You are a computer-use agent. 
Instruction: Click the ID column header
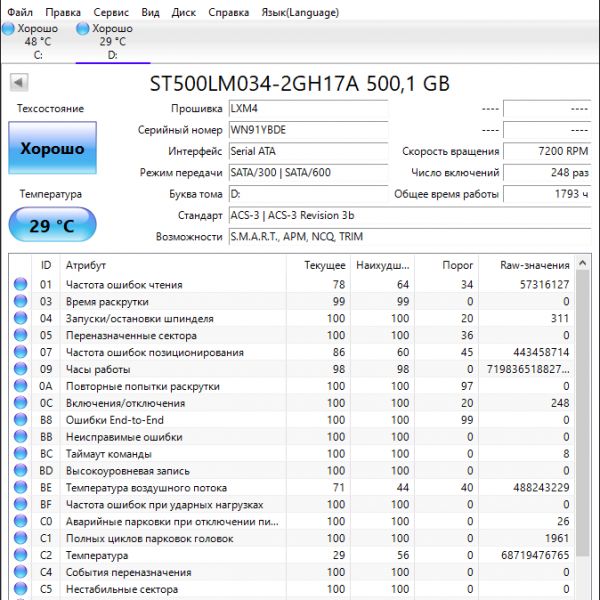[x=46, y=265]
